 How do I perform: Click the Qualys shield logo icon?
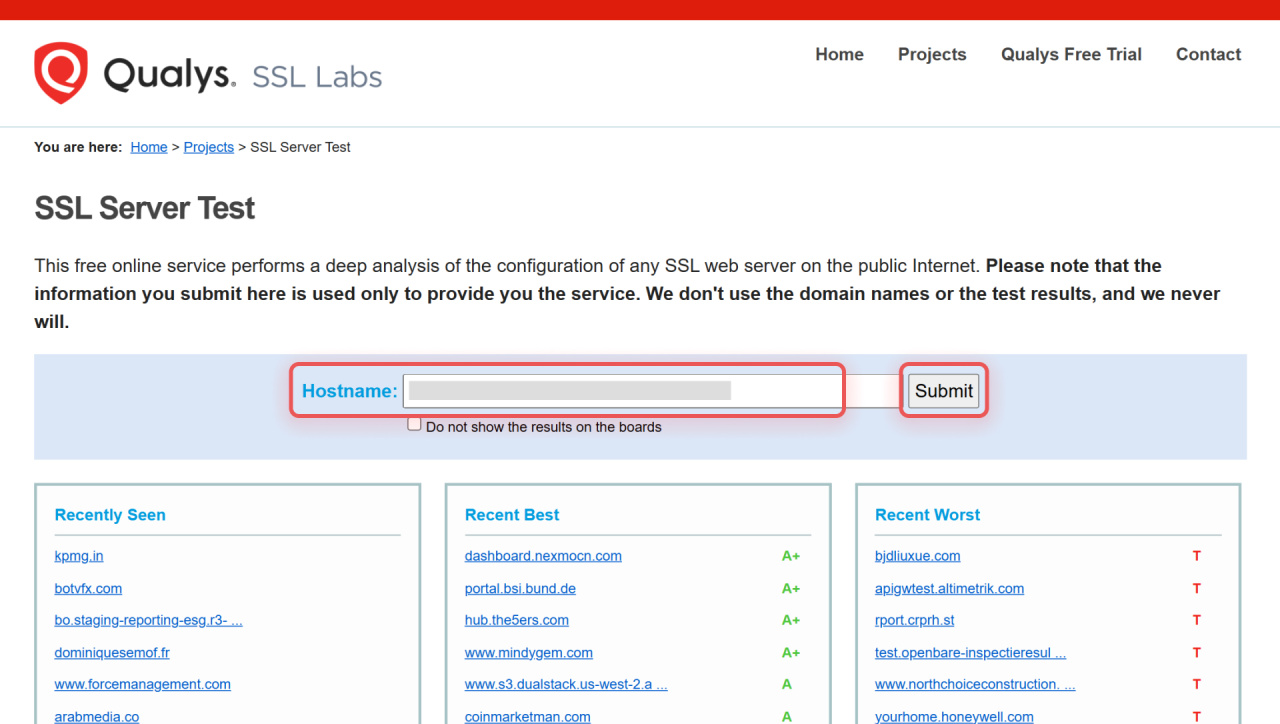point(61,73)
